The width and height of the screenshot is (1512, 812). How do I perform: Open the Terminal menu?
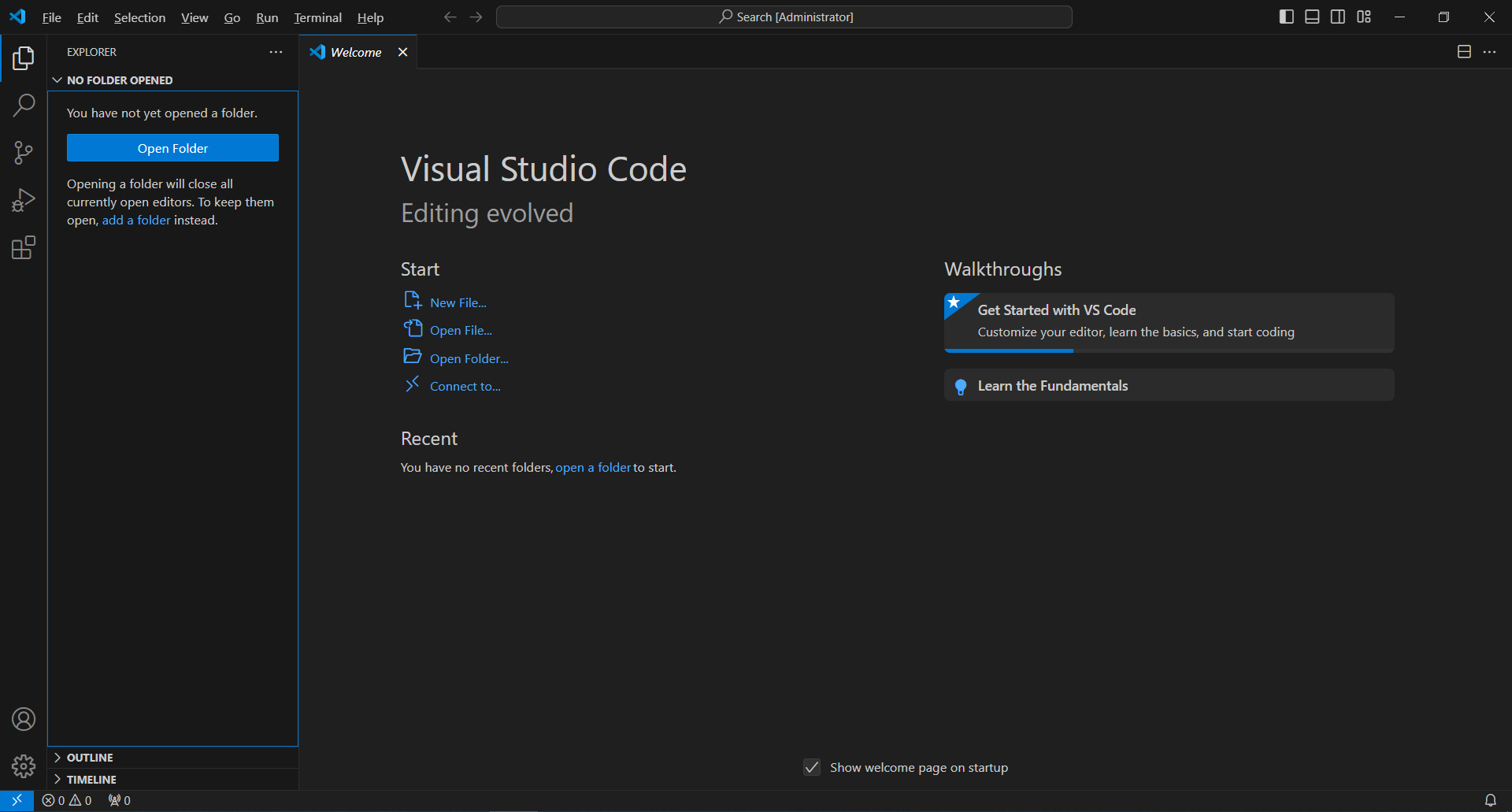317,17
